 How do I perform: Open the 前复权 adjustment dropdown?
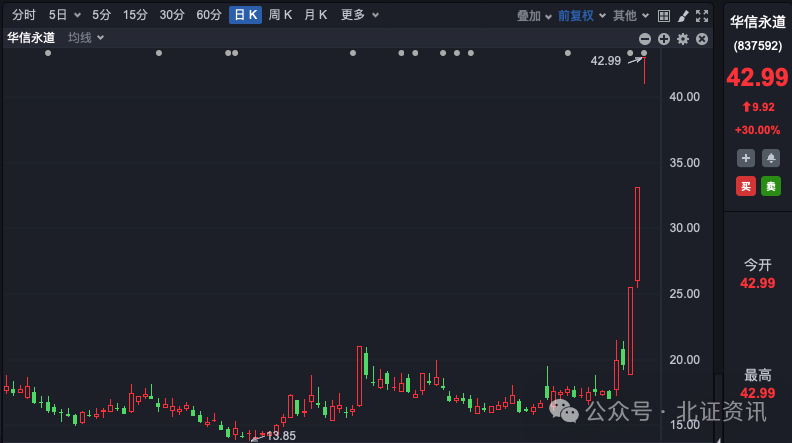coord(581,16)
